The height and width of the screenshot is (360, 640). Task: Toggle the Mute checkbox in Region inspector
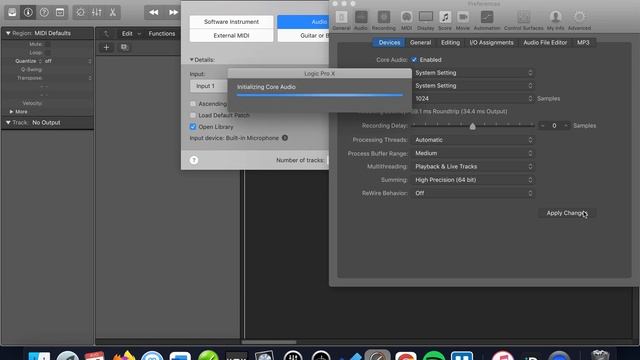pos(48,44)
